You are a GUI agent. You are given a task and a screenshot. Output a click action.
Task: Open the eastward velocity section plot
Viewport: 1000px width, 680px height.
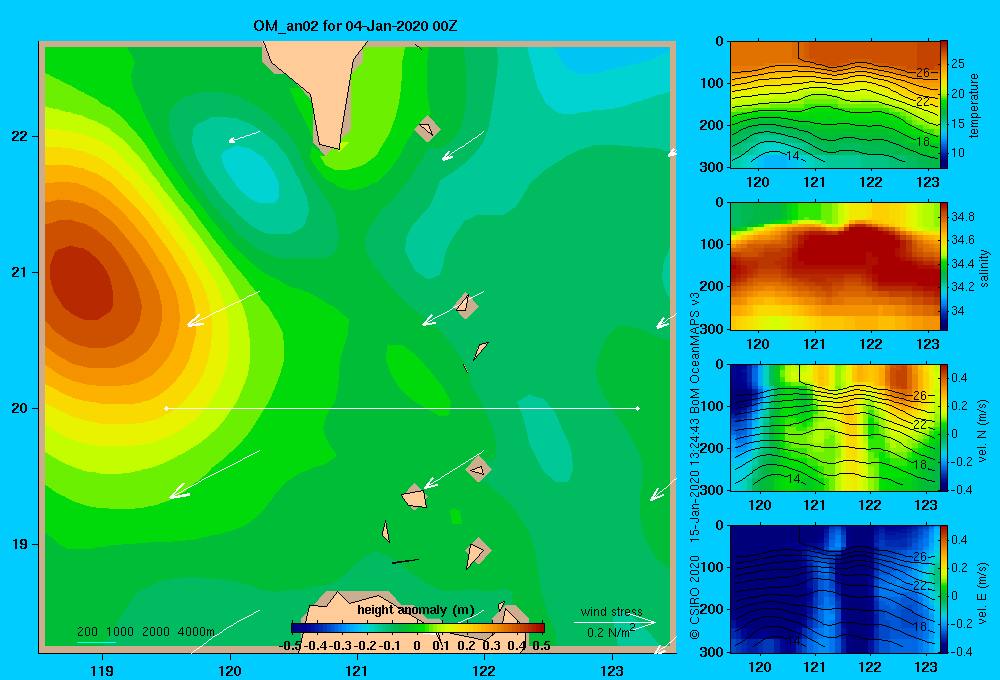pyautogui.click(x=835, y=589)
